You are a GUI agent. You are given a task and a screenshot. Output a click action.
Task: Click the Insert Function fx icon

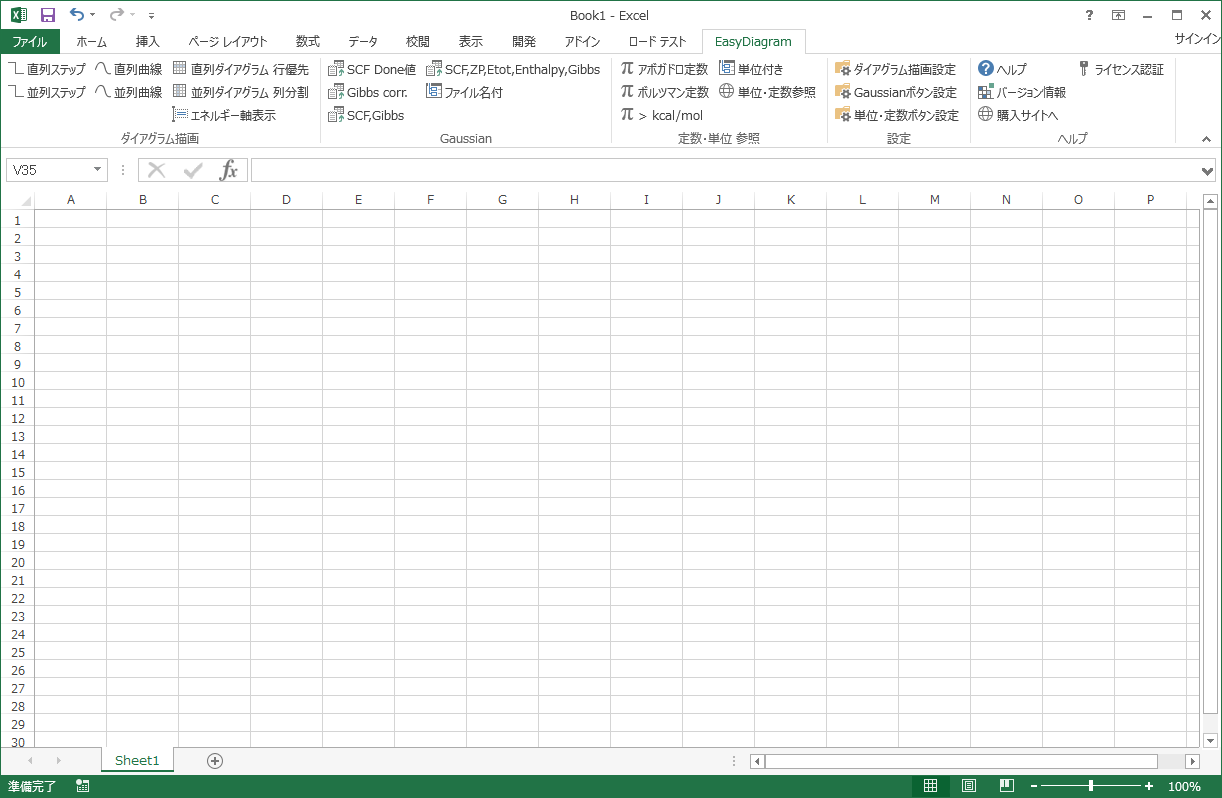[229, 170]
